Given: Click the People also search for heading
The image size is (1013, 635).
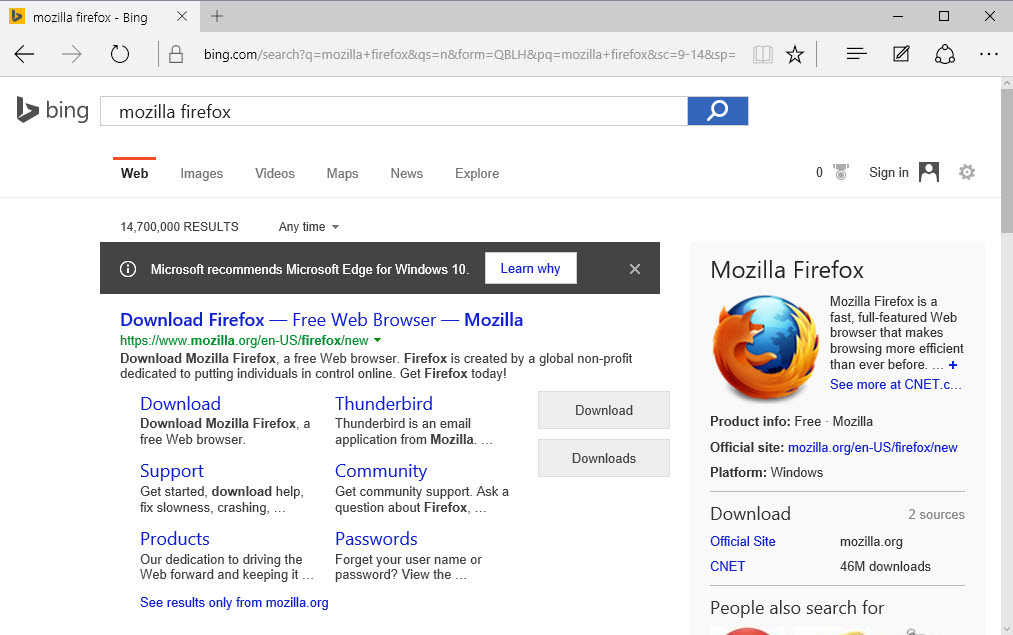Looking at the screenshot, I should [797, 608].
